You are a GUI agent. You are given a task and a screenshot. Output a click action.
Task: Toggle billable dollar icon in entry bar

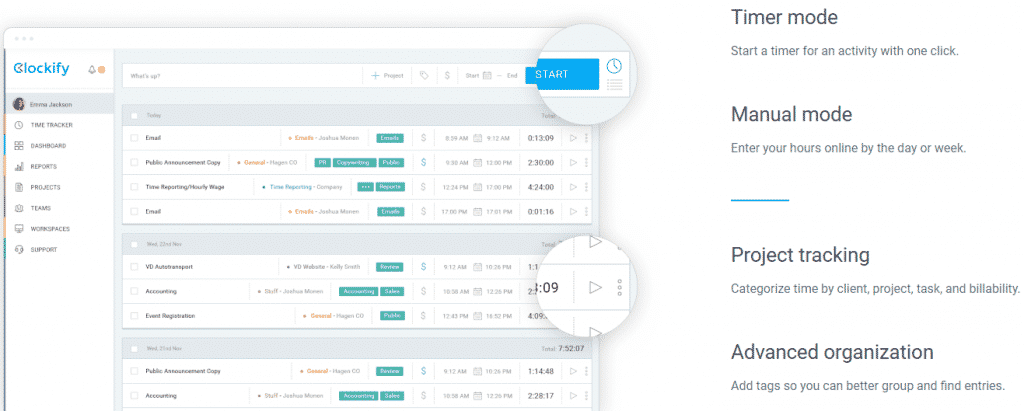tap(446, 75)
